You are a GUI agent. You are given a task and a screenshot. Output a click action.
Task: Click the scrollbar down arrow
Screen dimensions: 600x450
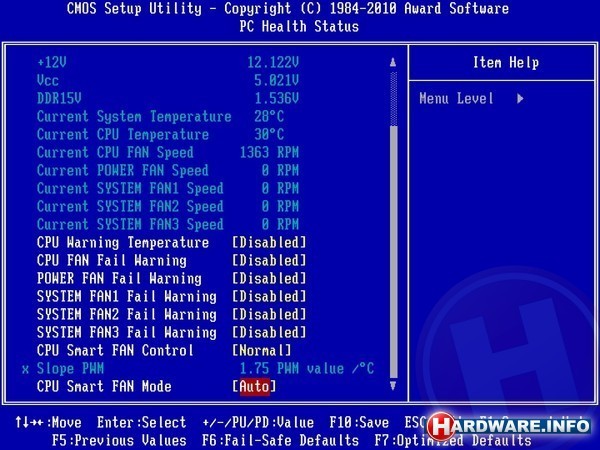(x=393, y=385)
